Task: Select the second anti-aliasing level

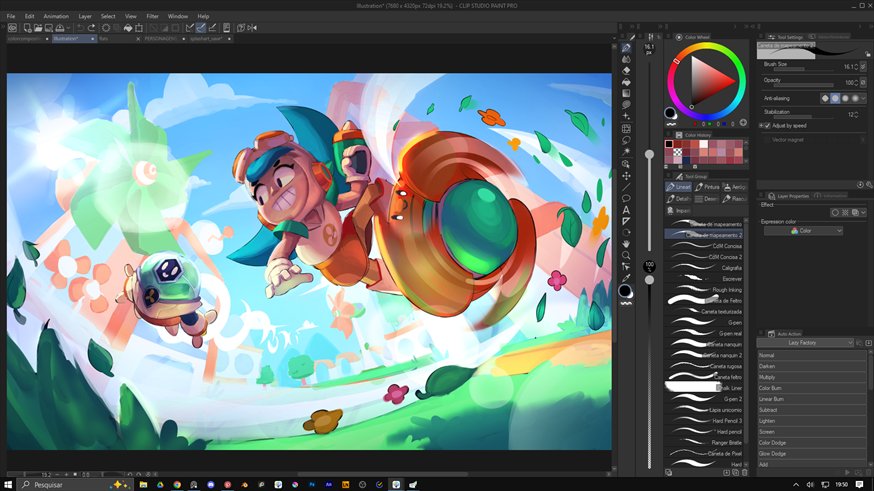Action: [x=835, y=99]
